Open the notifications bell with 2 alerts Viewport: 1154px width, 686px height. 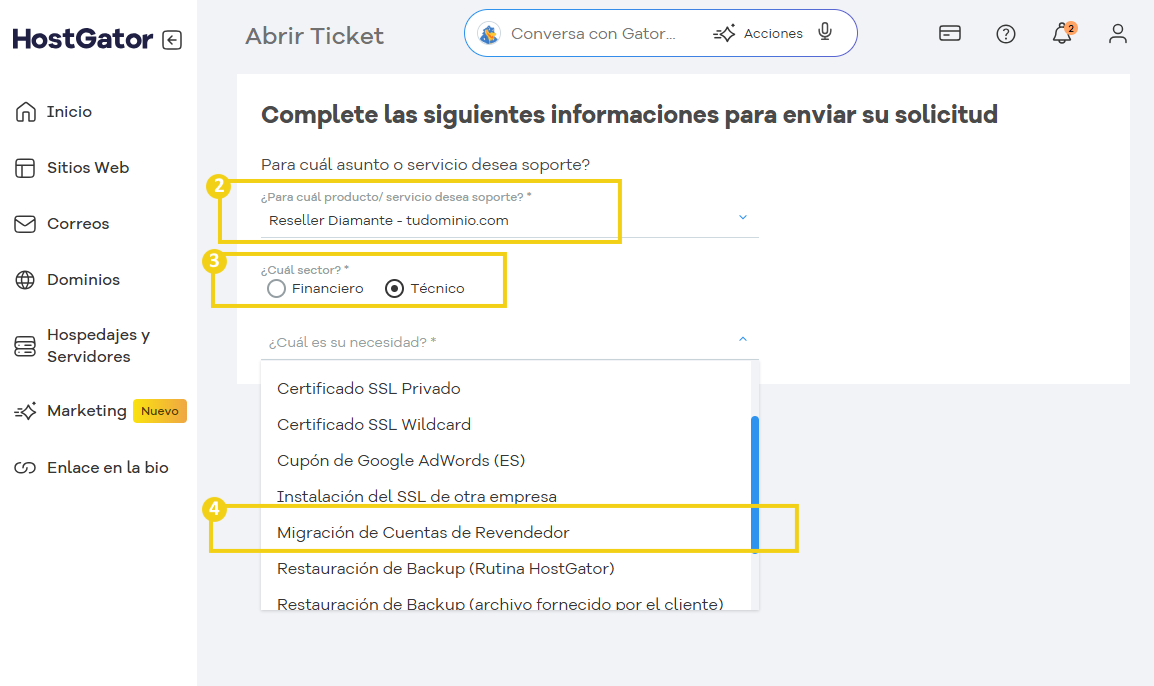[1062, 33]
